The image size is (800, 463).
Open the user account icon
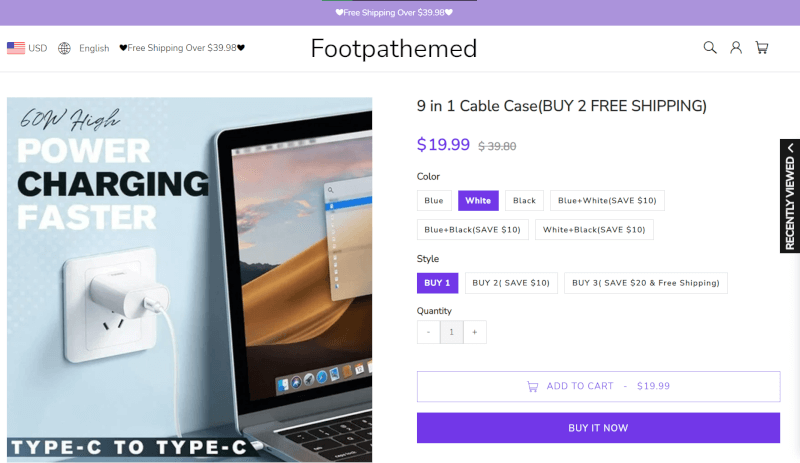pos(736,48)
